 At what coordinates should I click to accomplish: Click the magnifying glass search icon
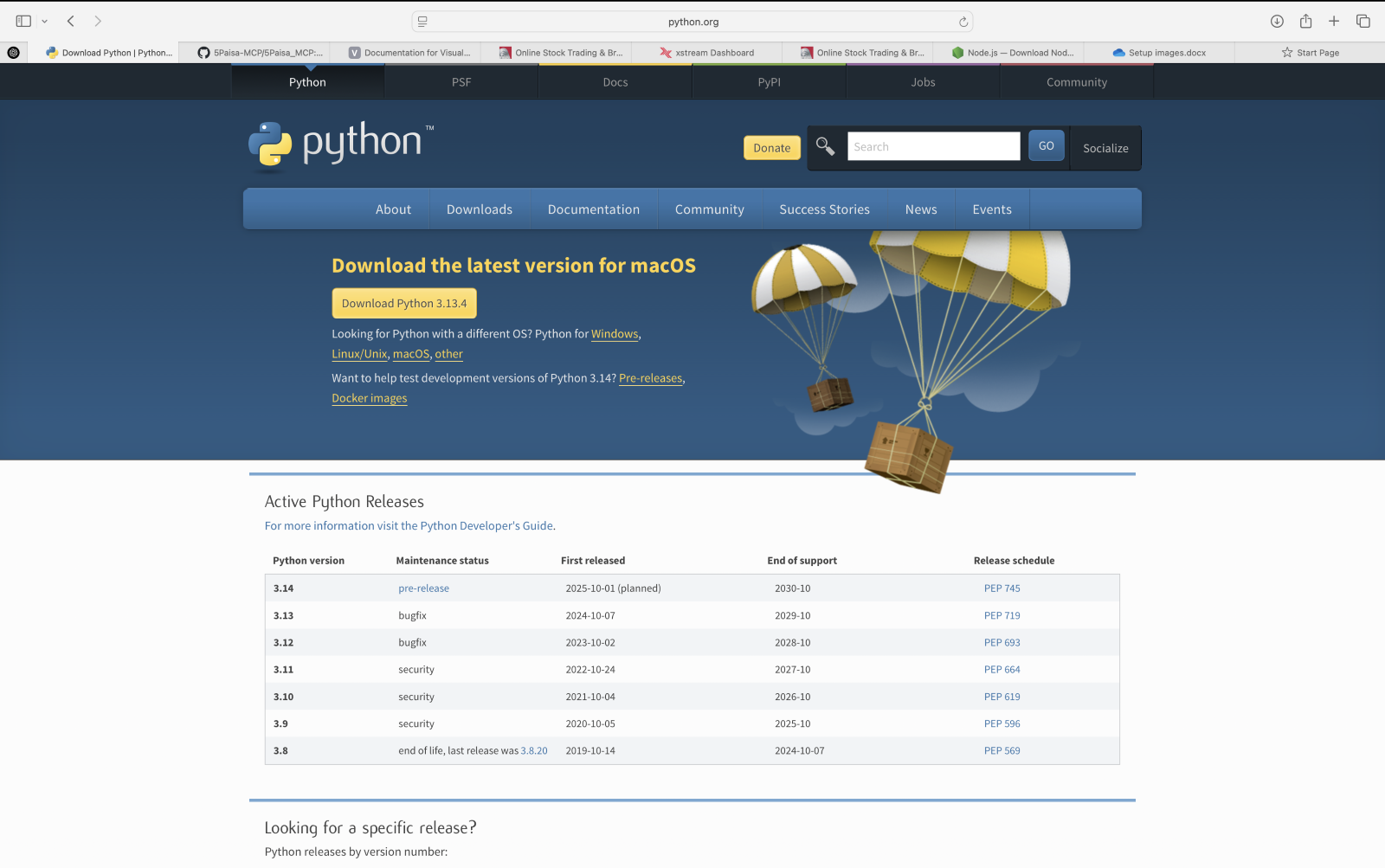pyautogui.click(x=825, y=147)
